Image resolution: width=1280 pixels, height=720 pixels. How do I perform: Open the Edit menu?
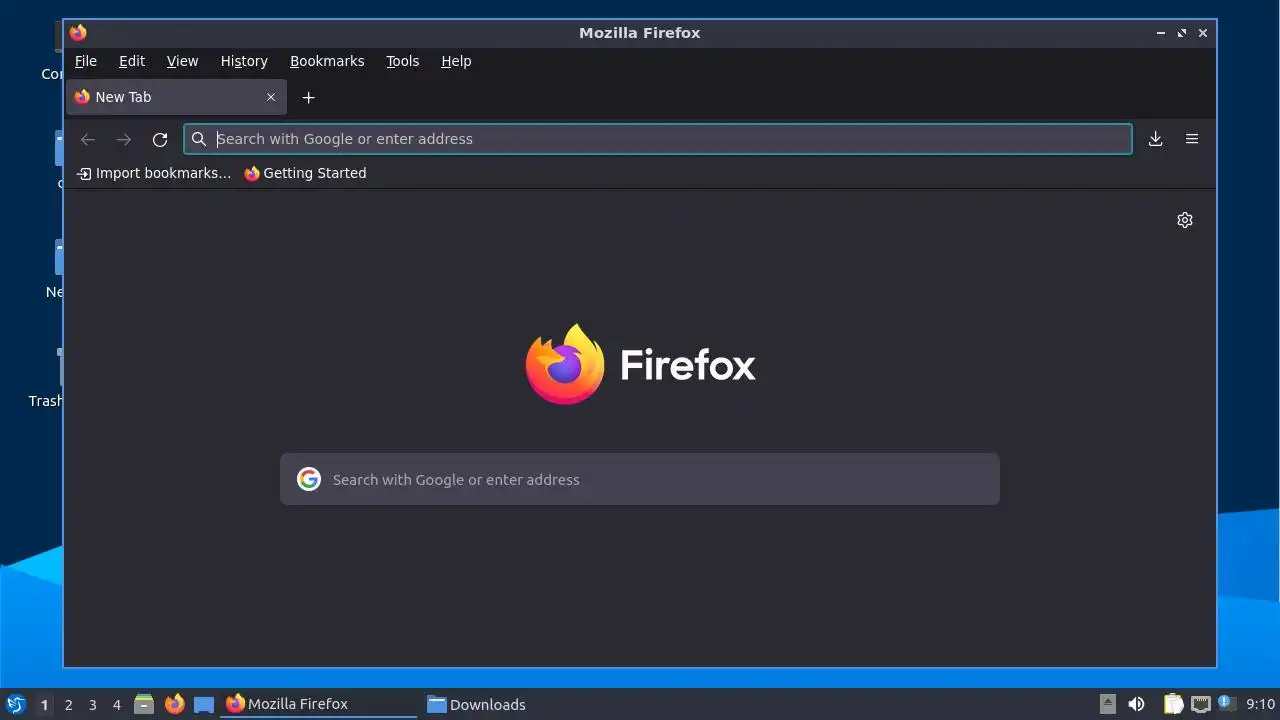click(132, 61)
